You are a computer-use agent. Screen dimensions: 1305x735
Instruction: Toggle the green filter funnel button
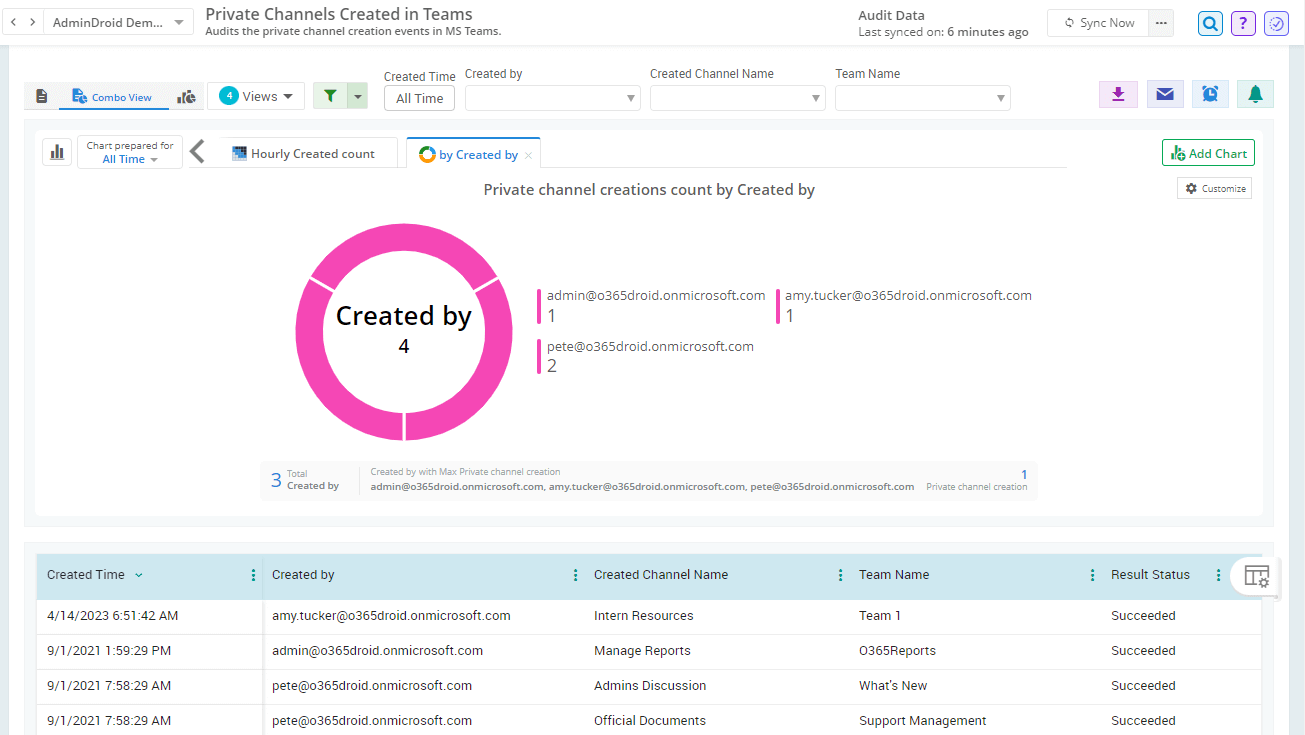coord(331,96)
